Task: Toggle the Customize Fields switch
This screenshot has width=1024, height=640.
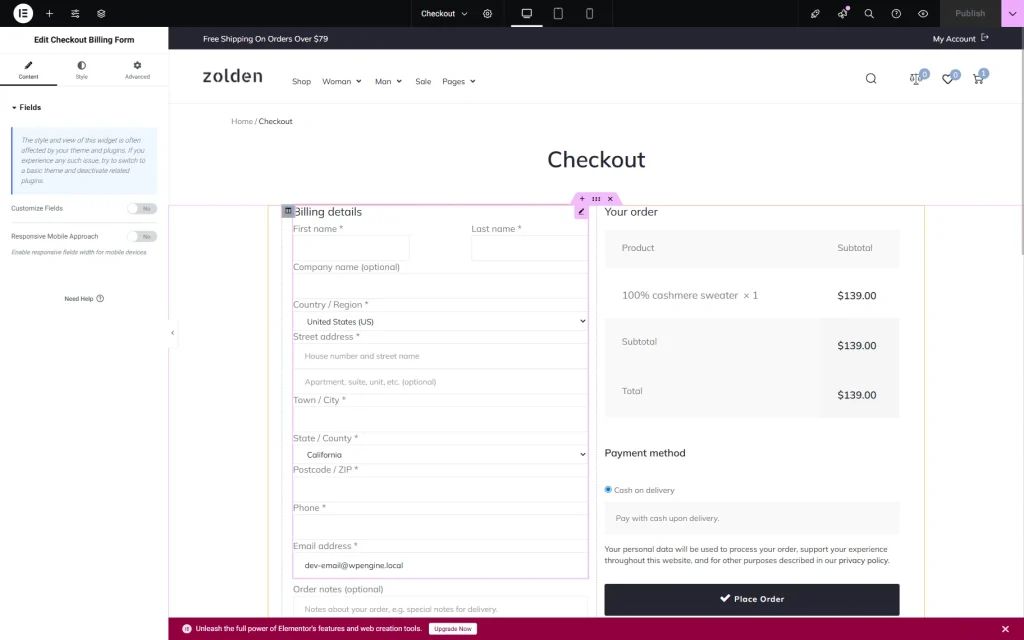Action: tap(142, 208)
